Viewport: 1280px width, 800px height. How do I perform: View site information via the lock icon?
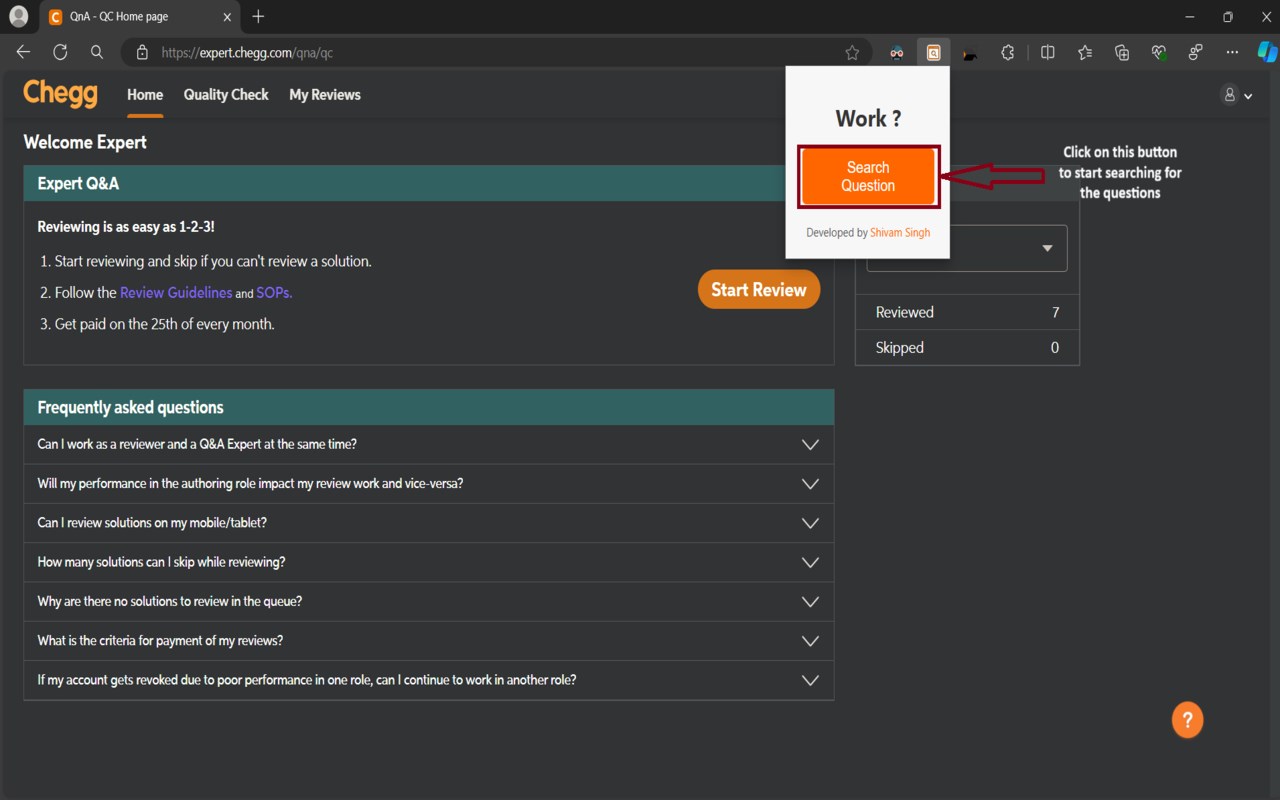(x=142, y=53)
